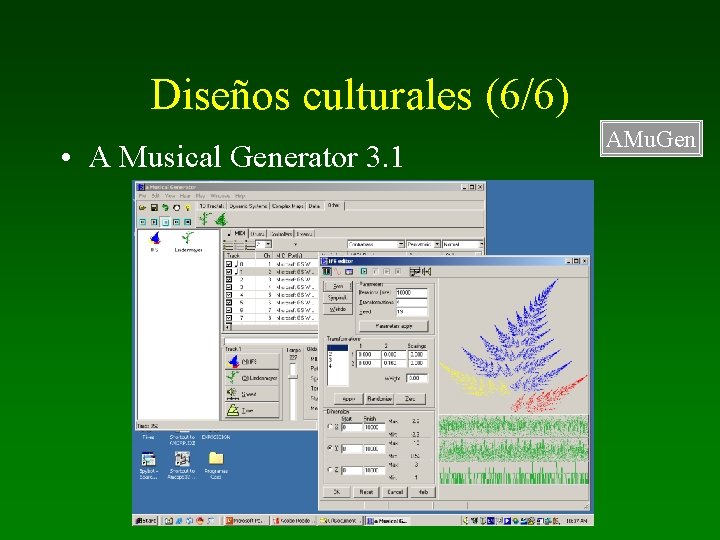Click the Windows Start button

pos(146,521)
